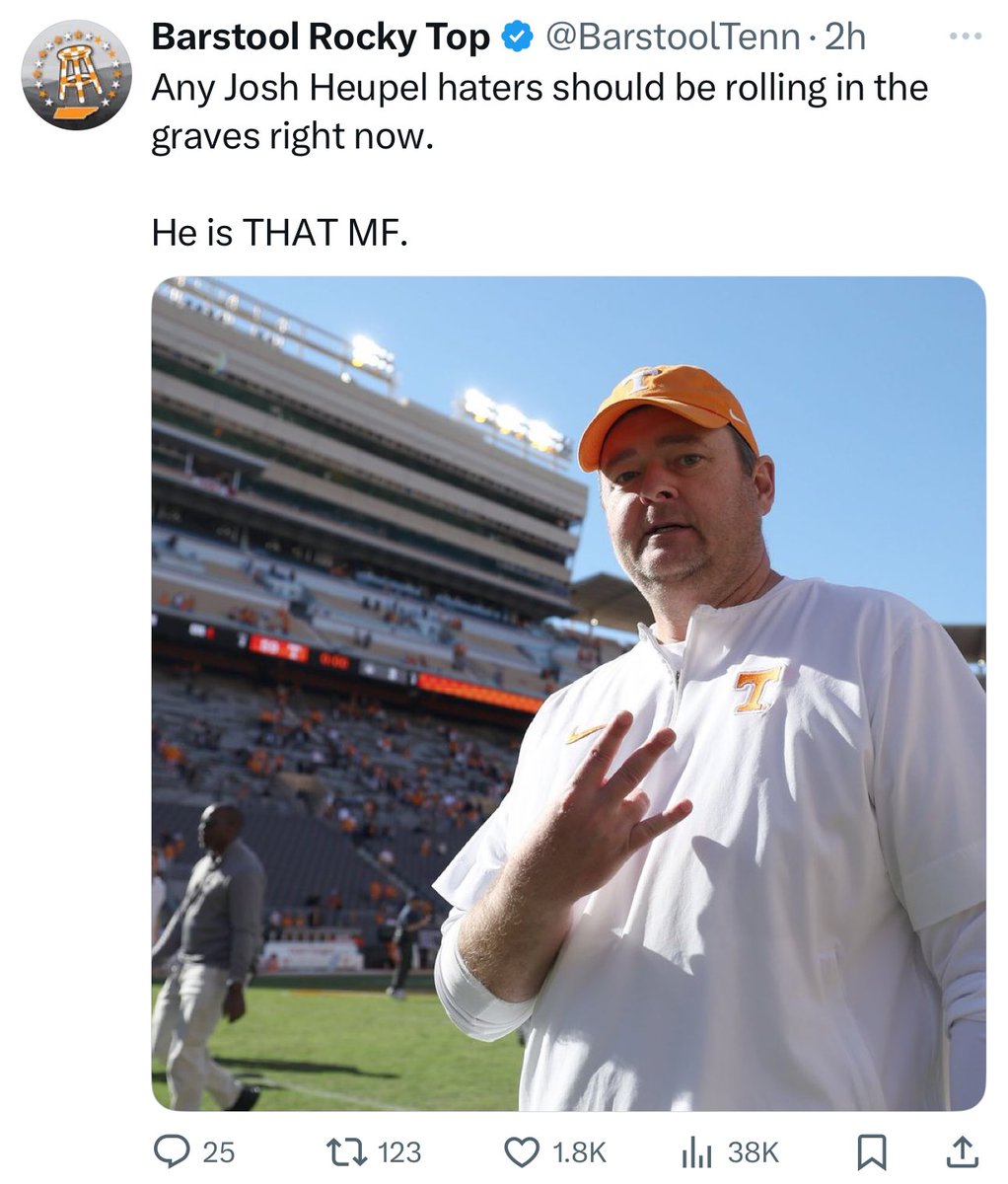Bookmark this post
1008x1184 pixels.
click(x=870, y=1150)
